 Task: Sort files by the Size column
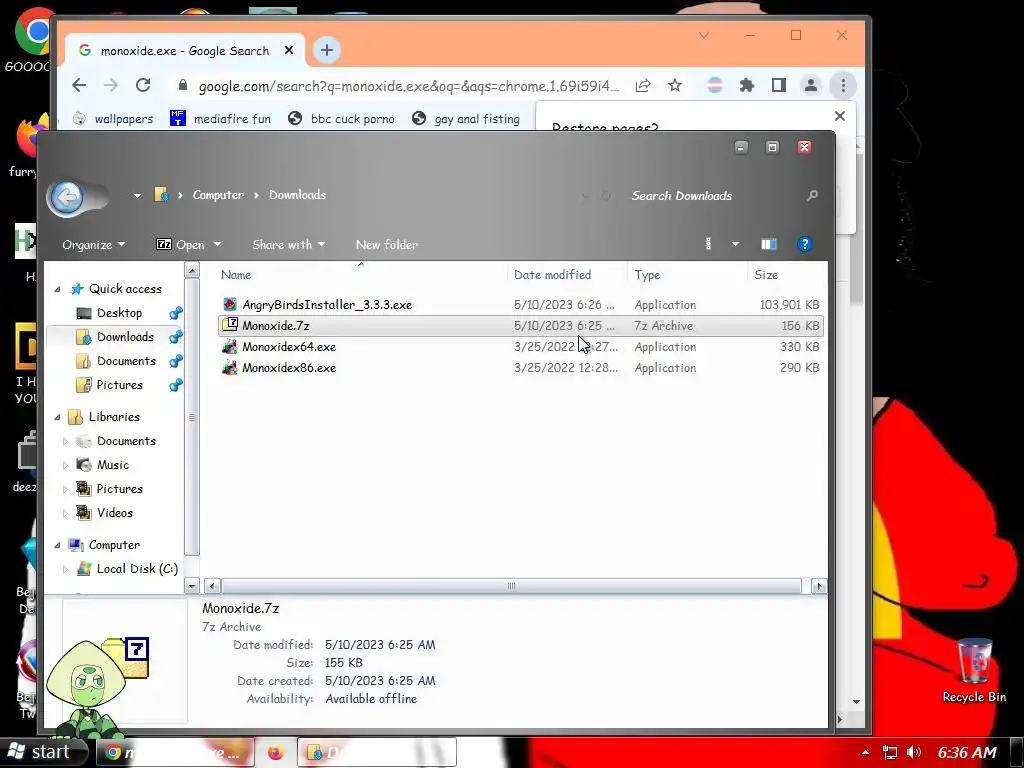click(766, 275)
